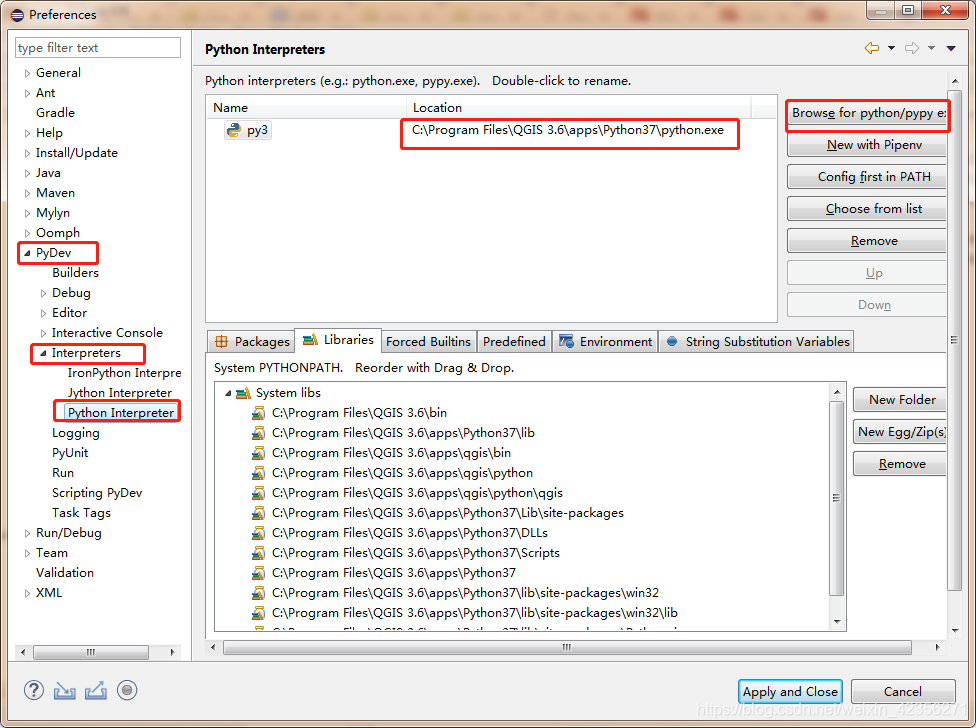
Task: Open the back history dropdown arrow
Action: [x=891, y=48]
